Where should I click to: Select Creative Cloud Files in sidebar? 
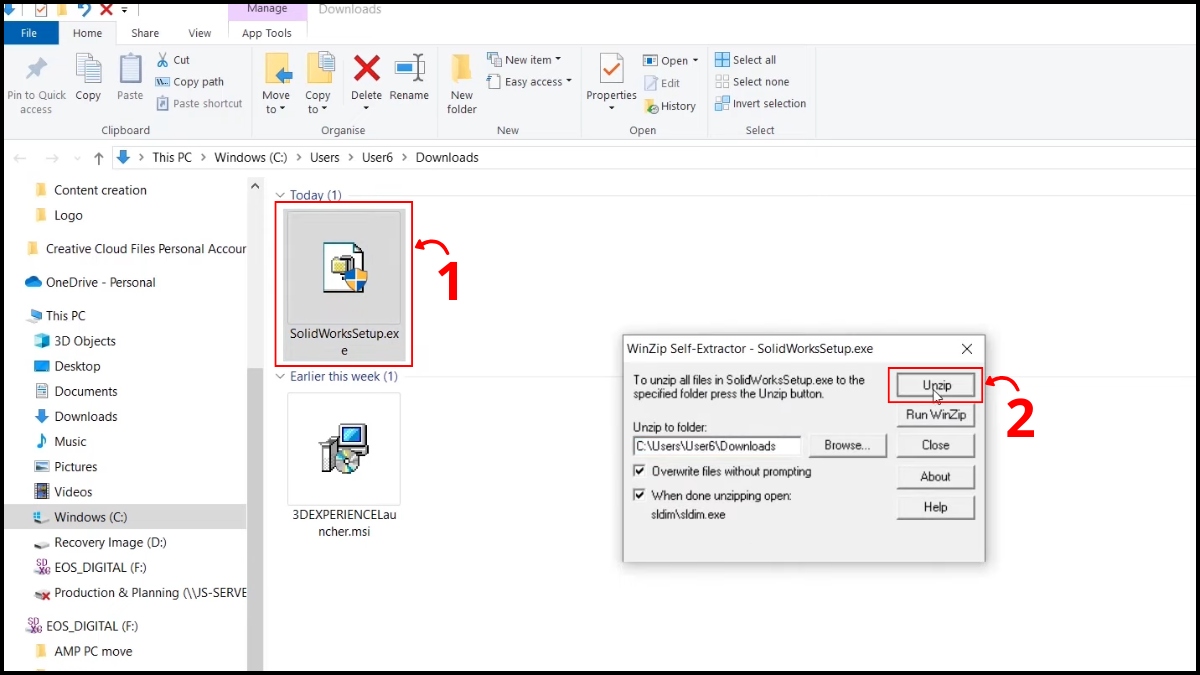tap(136, 248)
